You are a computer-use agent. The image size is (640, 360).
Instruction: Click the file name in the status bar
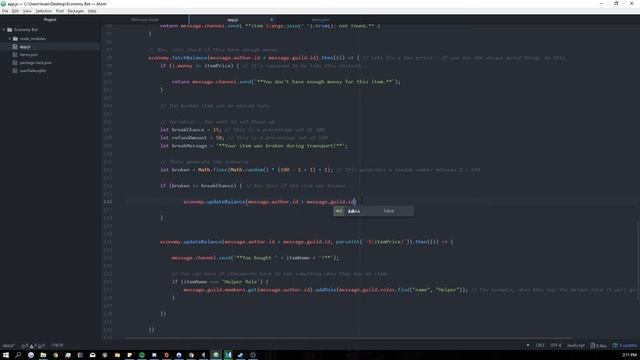[8, 346]
